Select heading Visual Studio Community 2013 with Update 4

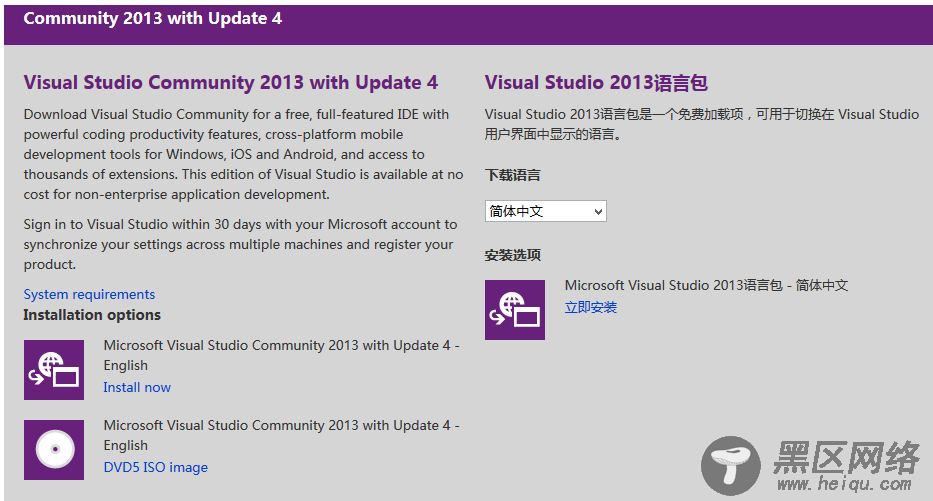231,82
